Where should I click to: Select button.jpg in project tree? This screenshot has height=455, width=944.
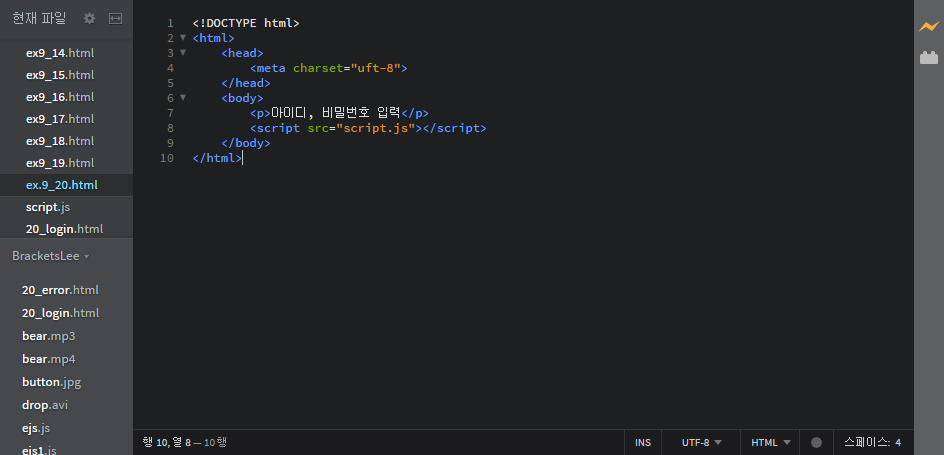[x=51, y=382]
